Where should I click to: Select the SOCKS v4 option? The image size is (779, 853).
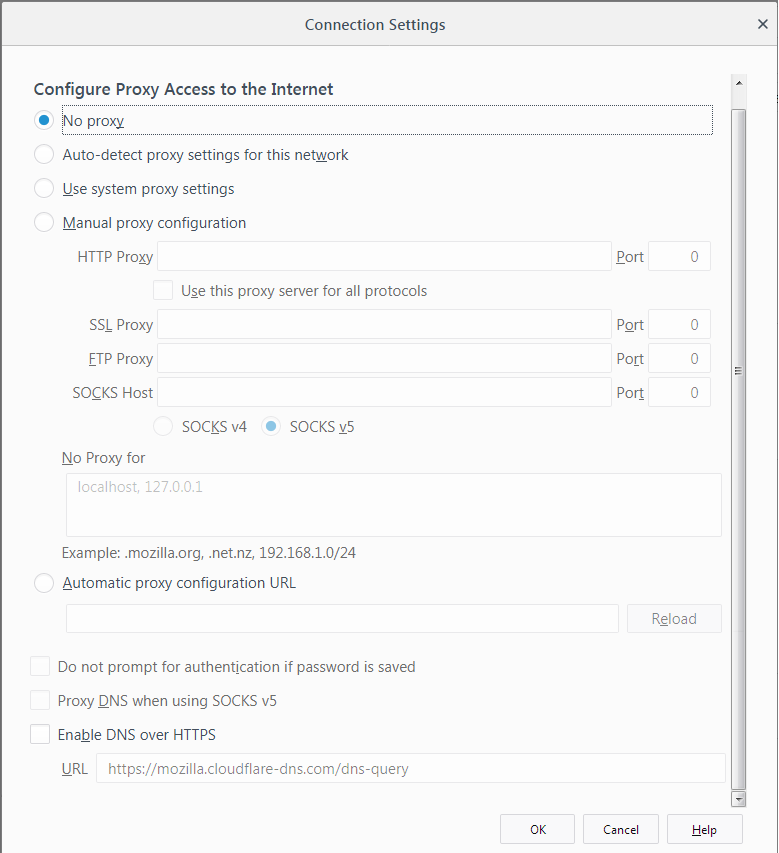click(x=162, y=426)
